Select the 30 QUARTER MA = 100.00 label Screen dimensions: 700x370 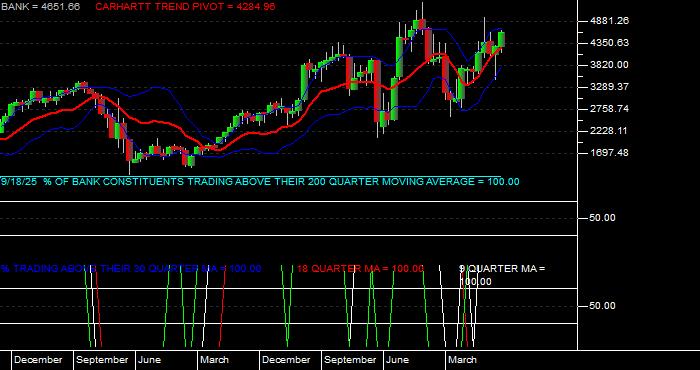point(130,269)
